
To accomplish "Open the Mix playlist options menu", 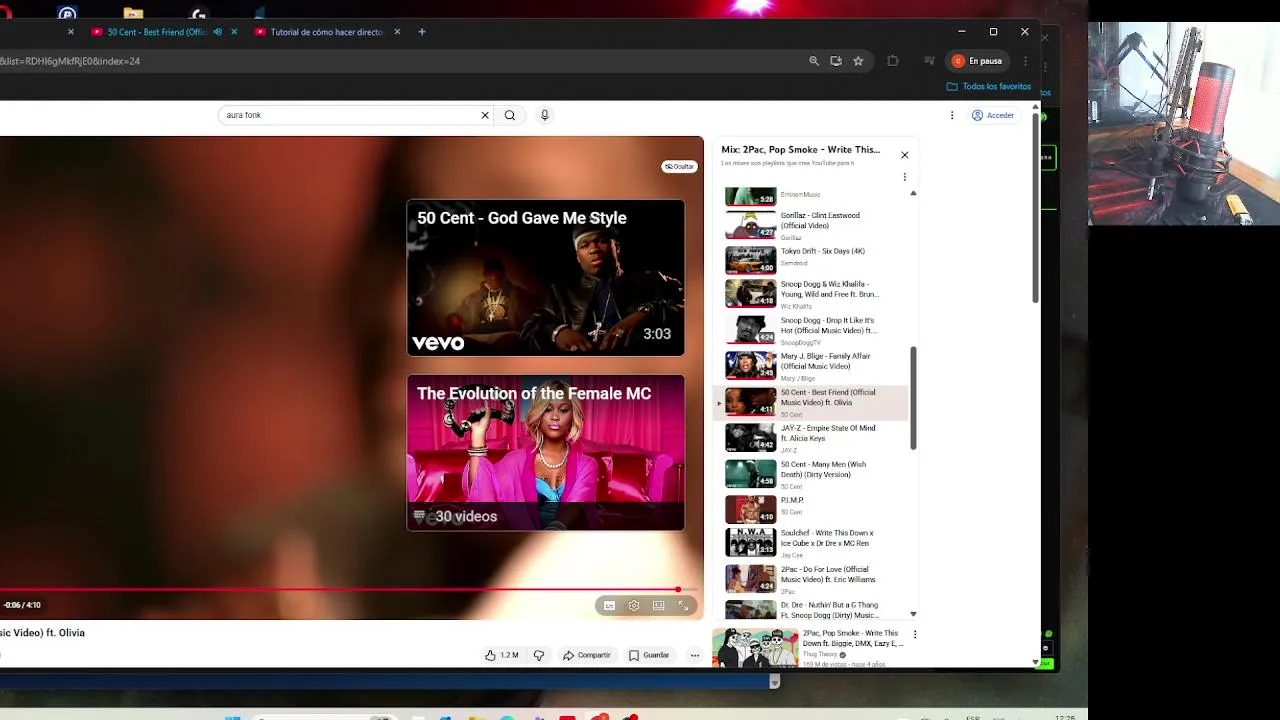I will (905, 177).
